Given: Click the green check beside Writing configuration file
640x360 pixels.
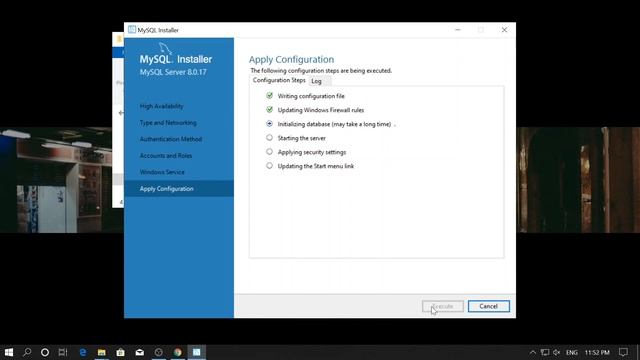Looking at the screenshot, I should point(269,96).
